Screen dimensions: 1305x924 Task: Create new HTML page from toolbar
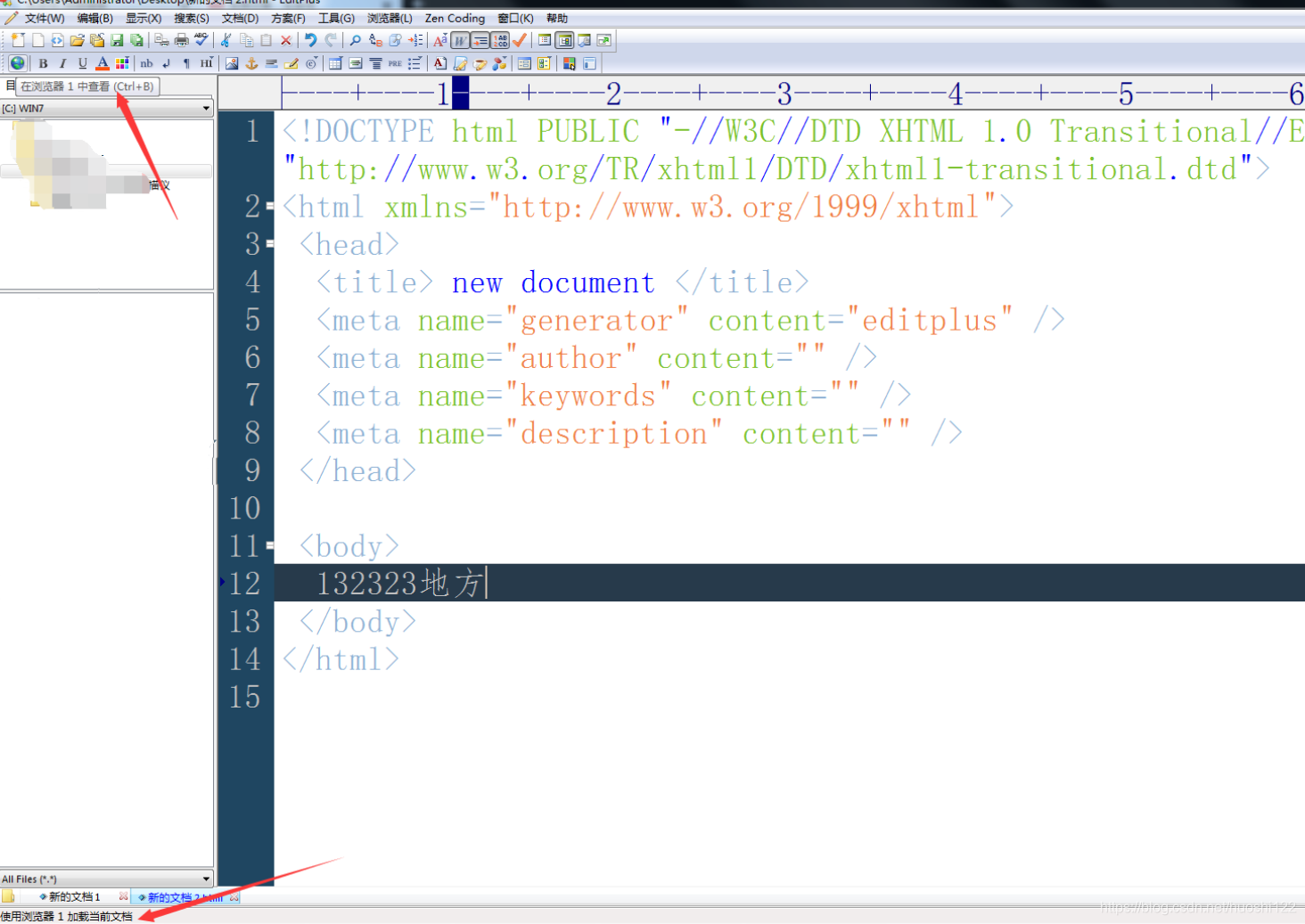[x=57, y=40]
